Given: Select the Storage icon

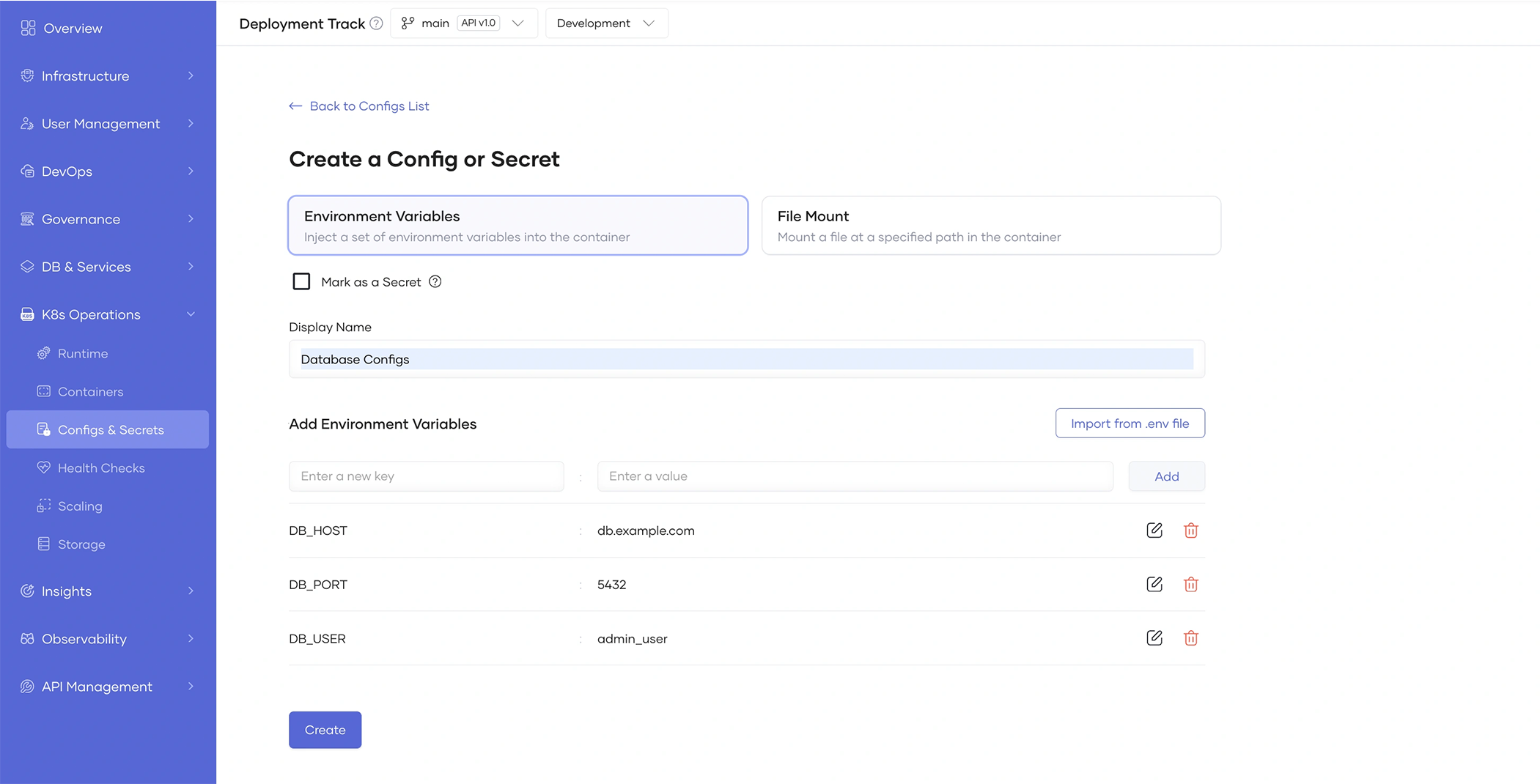Looking at the screenshot, I should click(43, 544).
